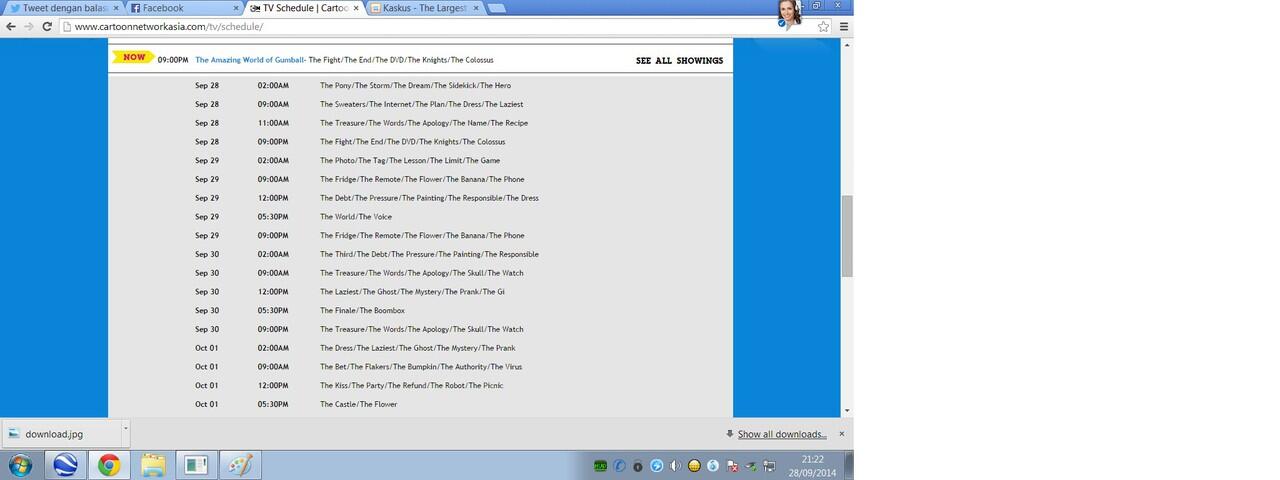
Task: Open a new browser tab
Action: (x=496, y=8)
